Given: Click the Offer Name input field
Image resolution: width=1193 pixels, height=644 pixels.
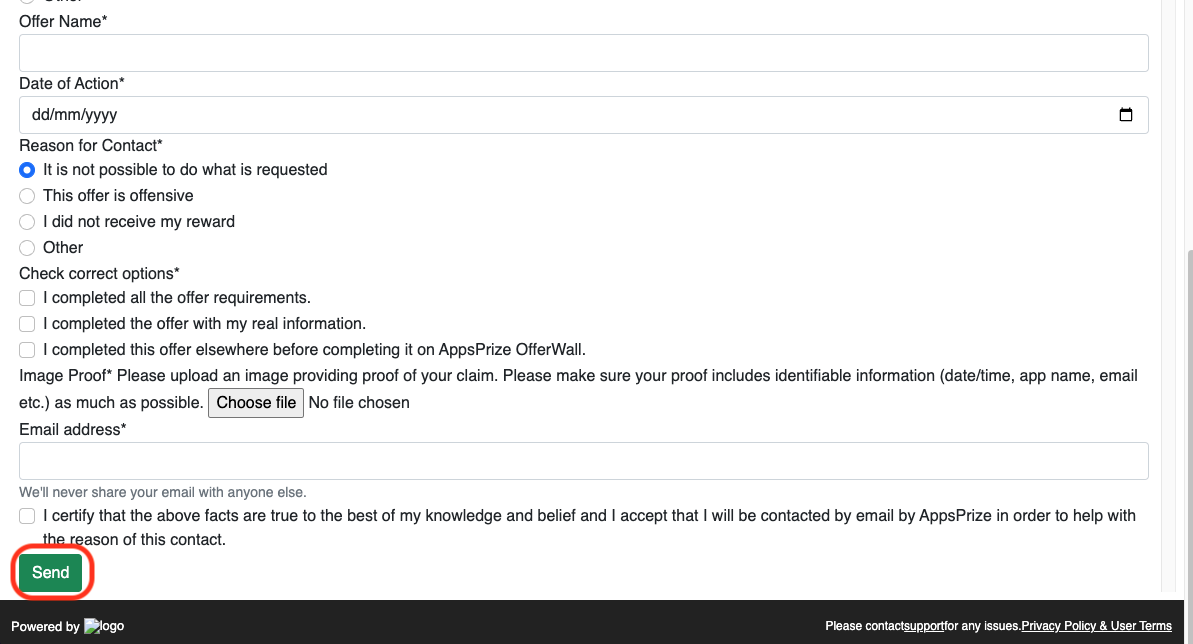Looking at the screenshot, I should [x=583, y=52].
